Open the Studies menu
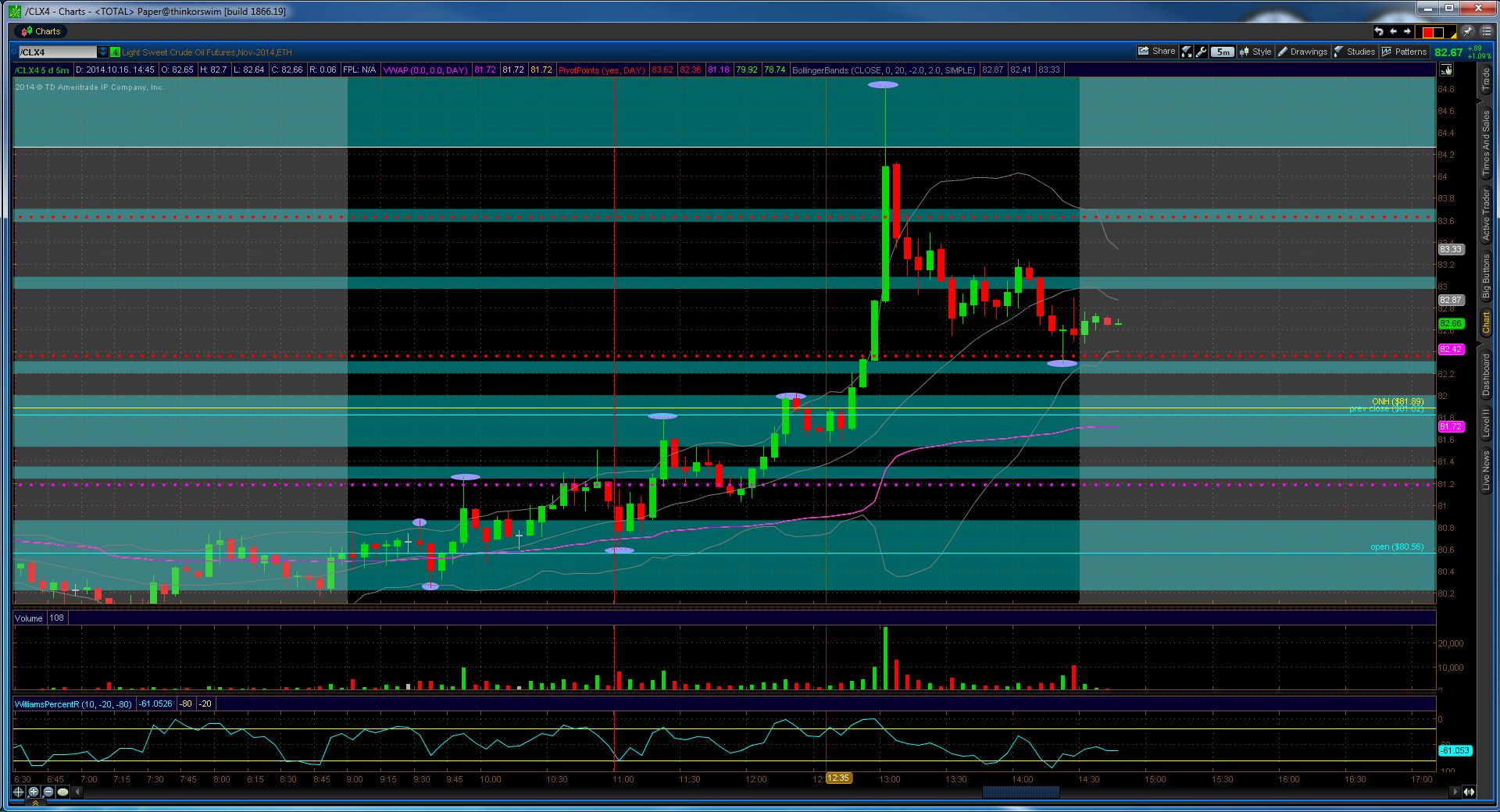Viewport: 1500px width, 812px height. point(1355,52)
